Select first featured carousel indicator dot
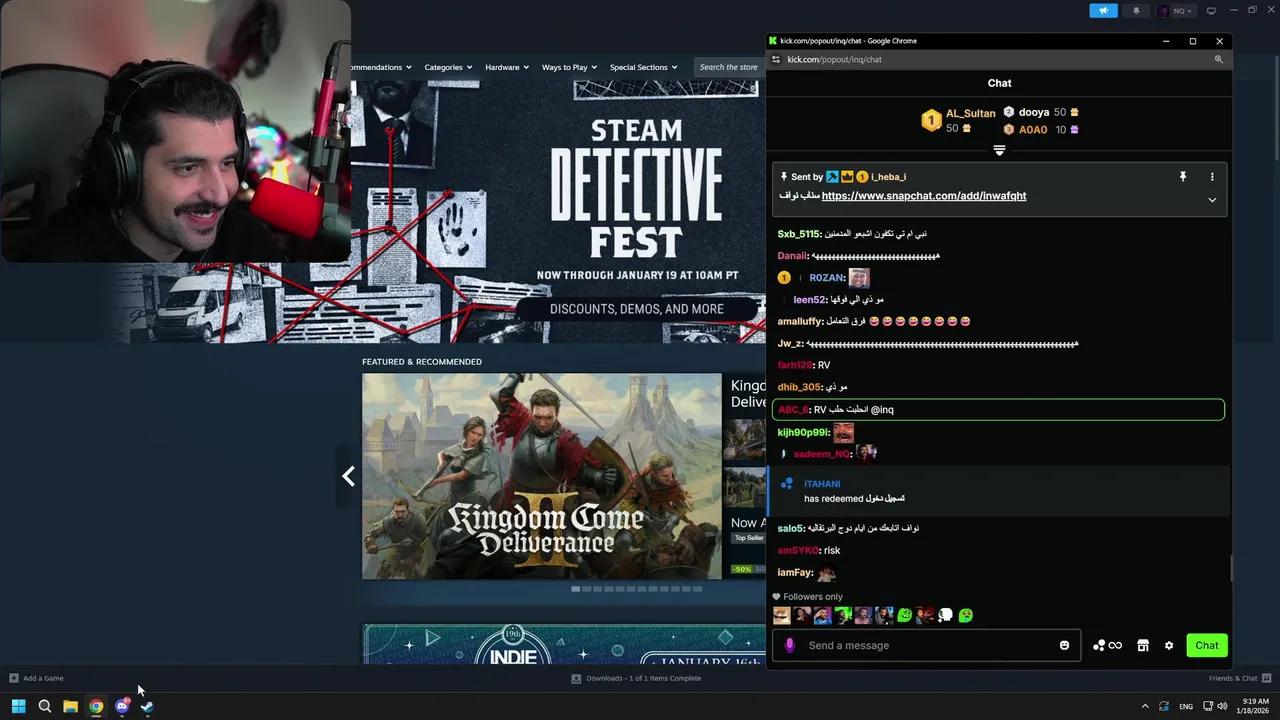This screenshot has width=1280, height=720. (576, 589)
